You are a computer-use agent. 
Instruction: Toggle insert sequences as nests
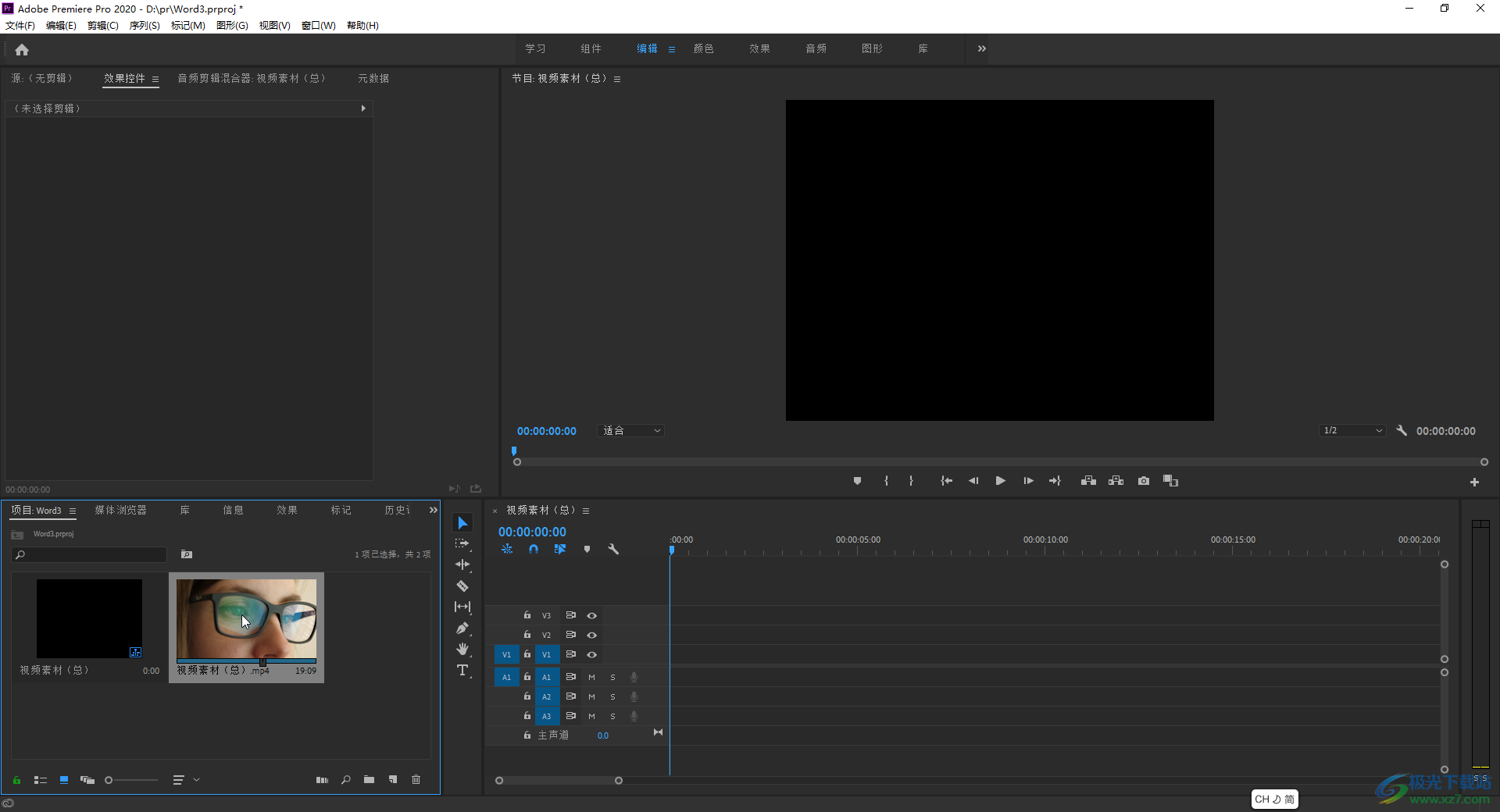pyautogui.click(x=507, y=549)
